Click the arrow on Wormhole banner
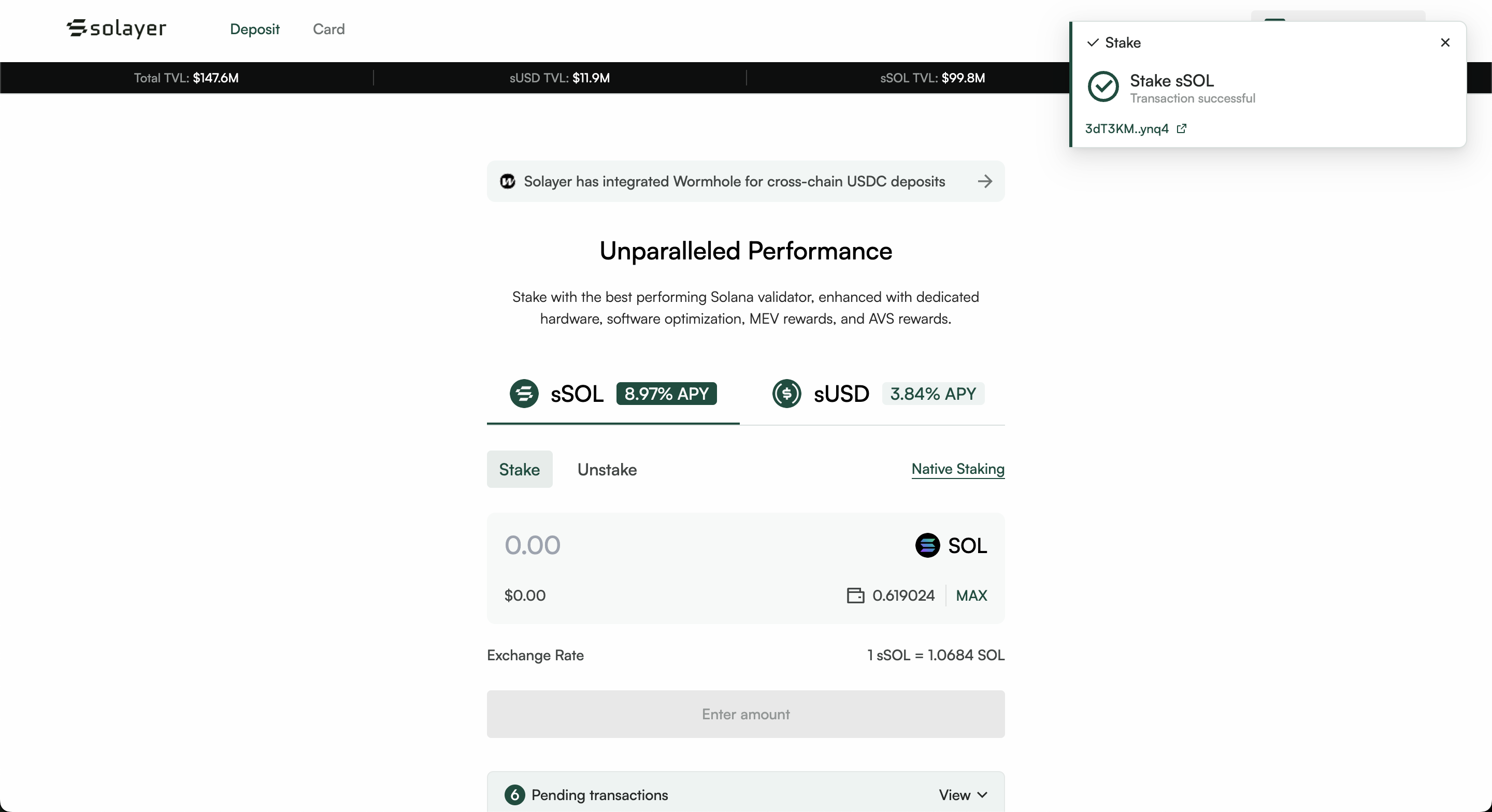Viewport: 1492px width, 812px height. coord(985,181)
